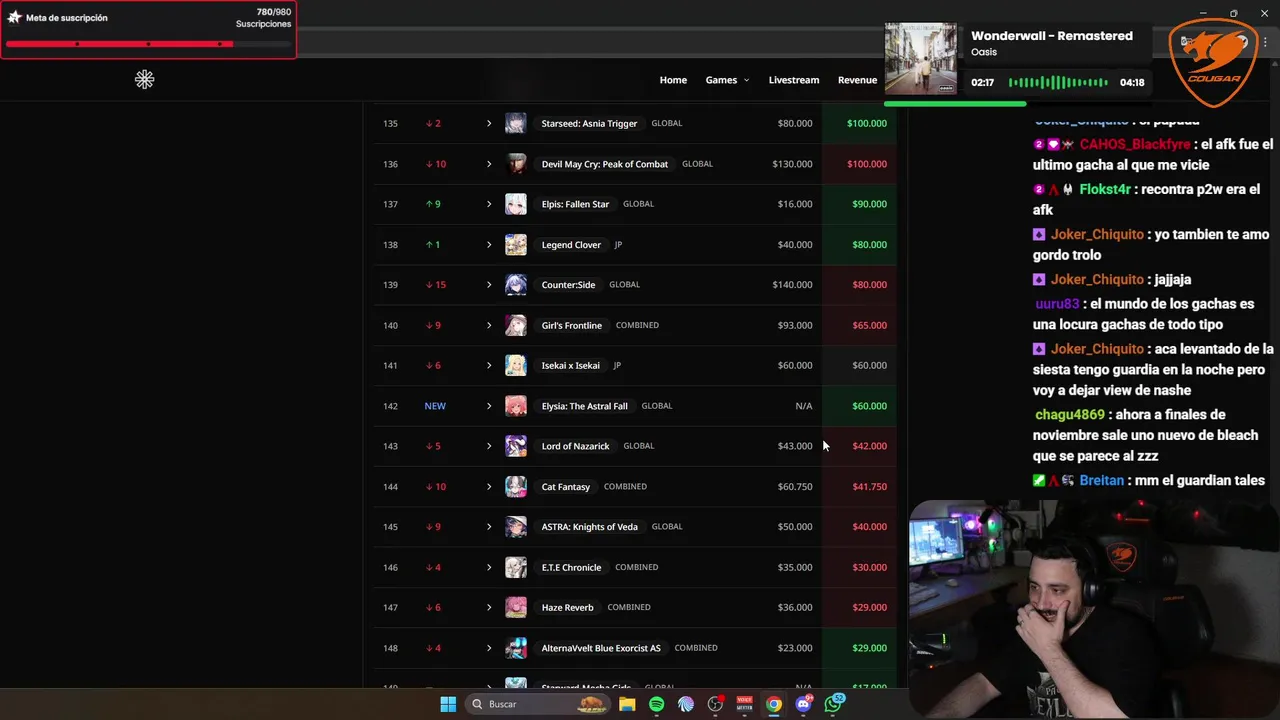
Task: Open the Elysia: The Astral Fall title
Action: pos(584,406)
